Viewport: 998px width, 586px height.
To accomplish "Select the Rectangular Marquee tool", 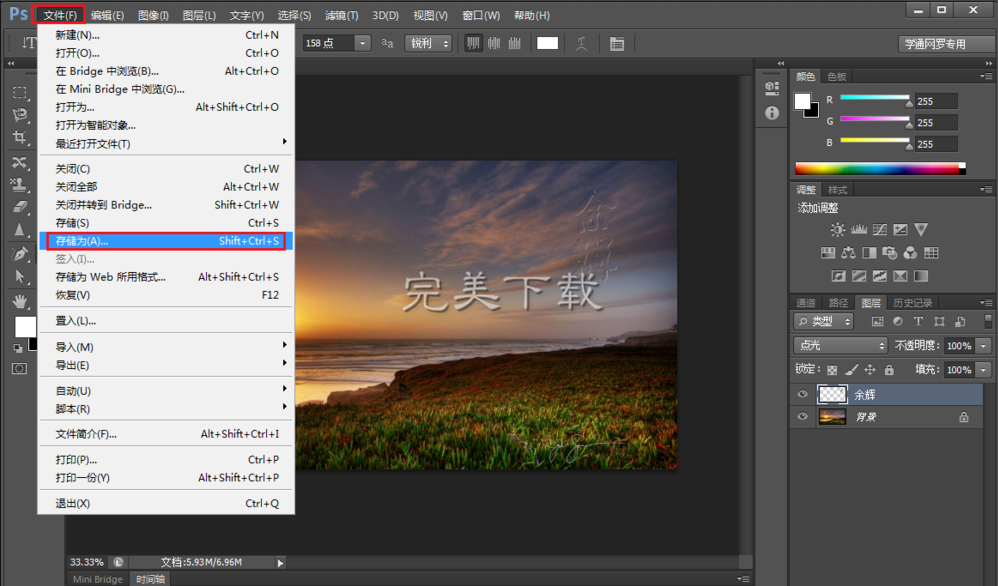I will point(19,92).
